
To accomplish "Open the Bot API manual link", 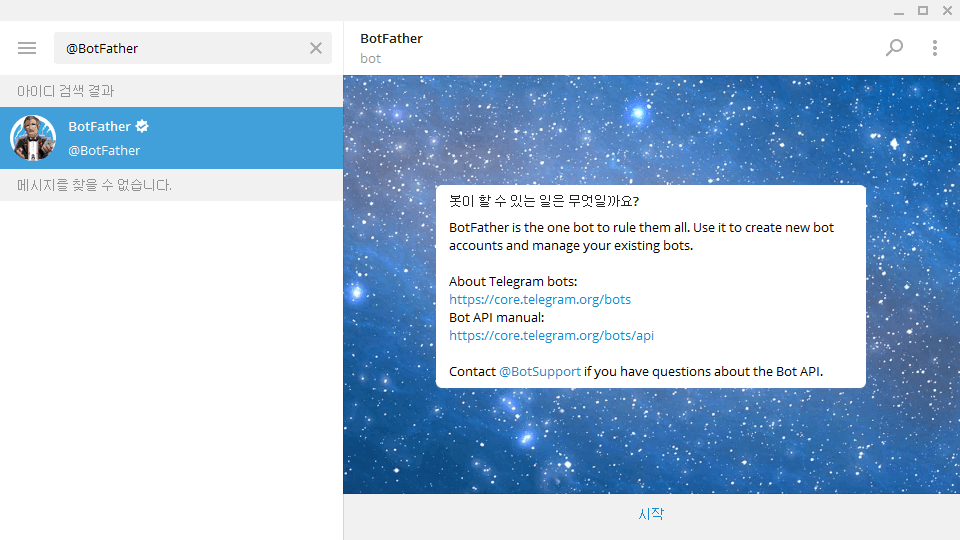I will click(x=551, y=335).
